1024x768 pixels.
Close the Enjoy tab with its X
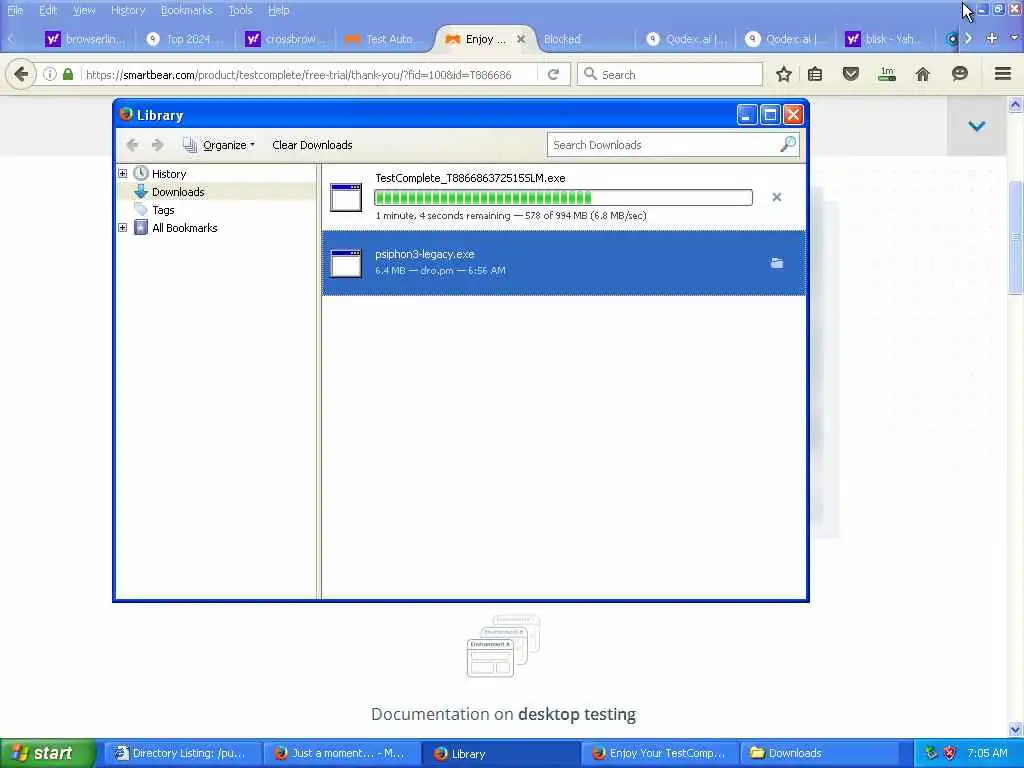click(520, 39)
